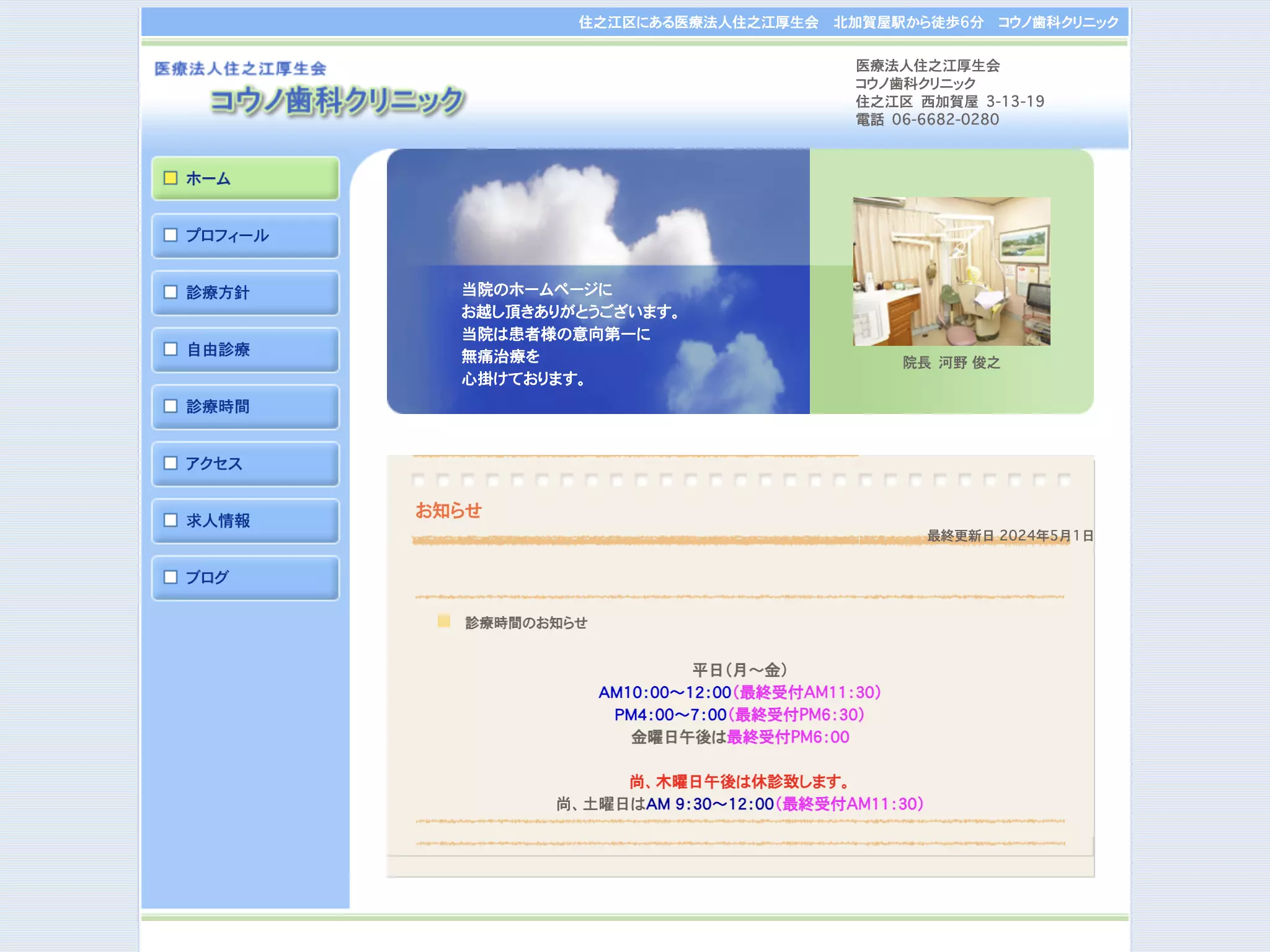
Task: Click the 平日(月～金) text
Action: pyautogui.click(x=740, y=670)
